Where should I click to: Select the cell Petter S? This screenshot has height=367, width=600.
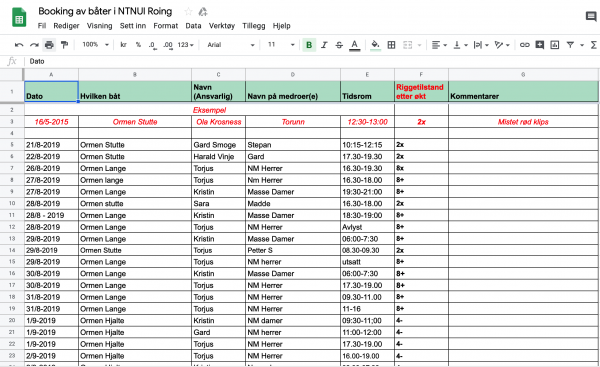tap(293, 250)
